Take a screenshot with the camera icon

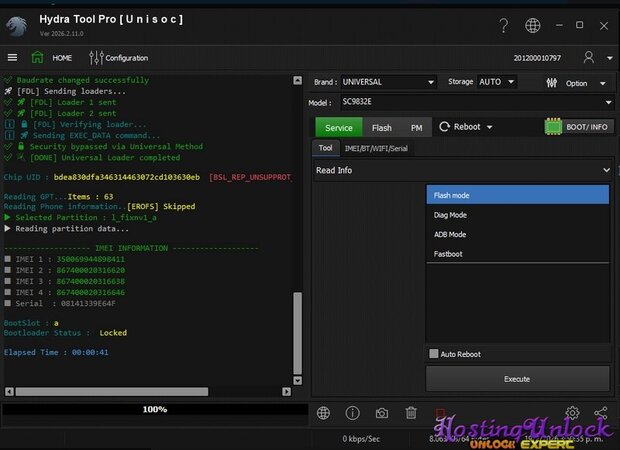(381, 412)
